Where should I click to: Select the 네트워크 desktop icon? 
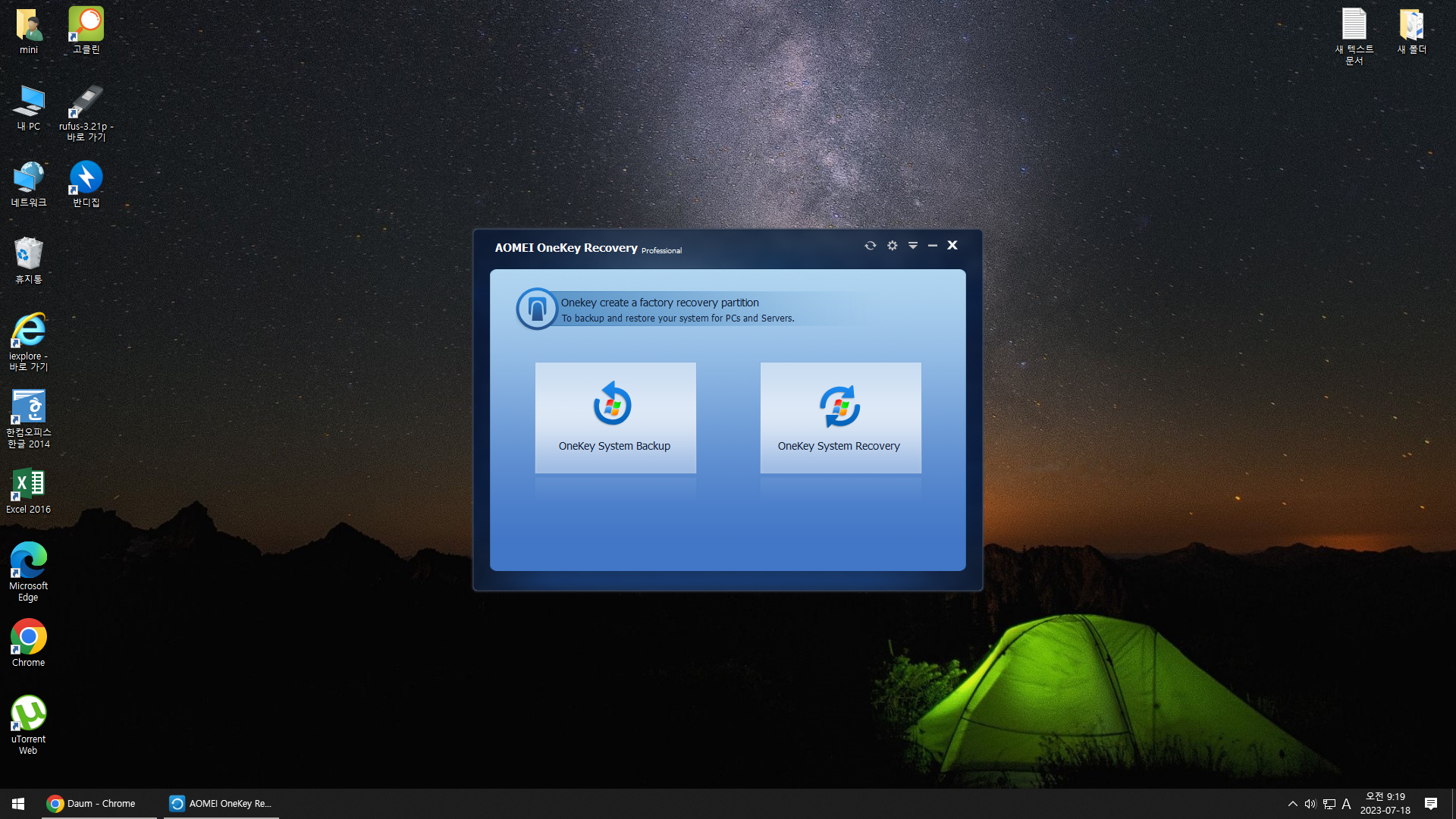[29, 184]
